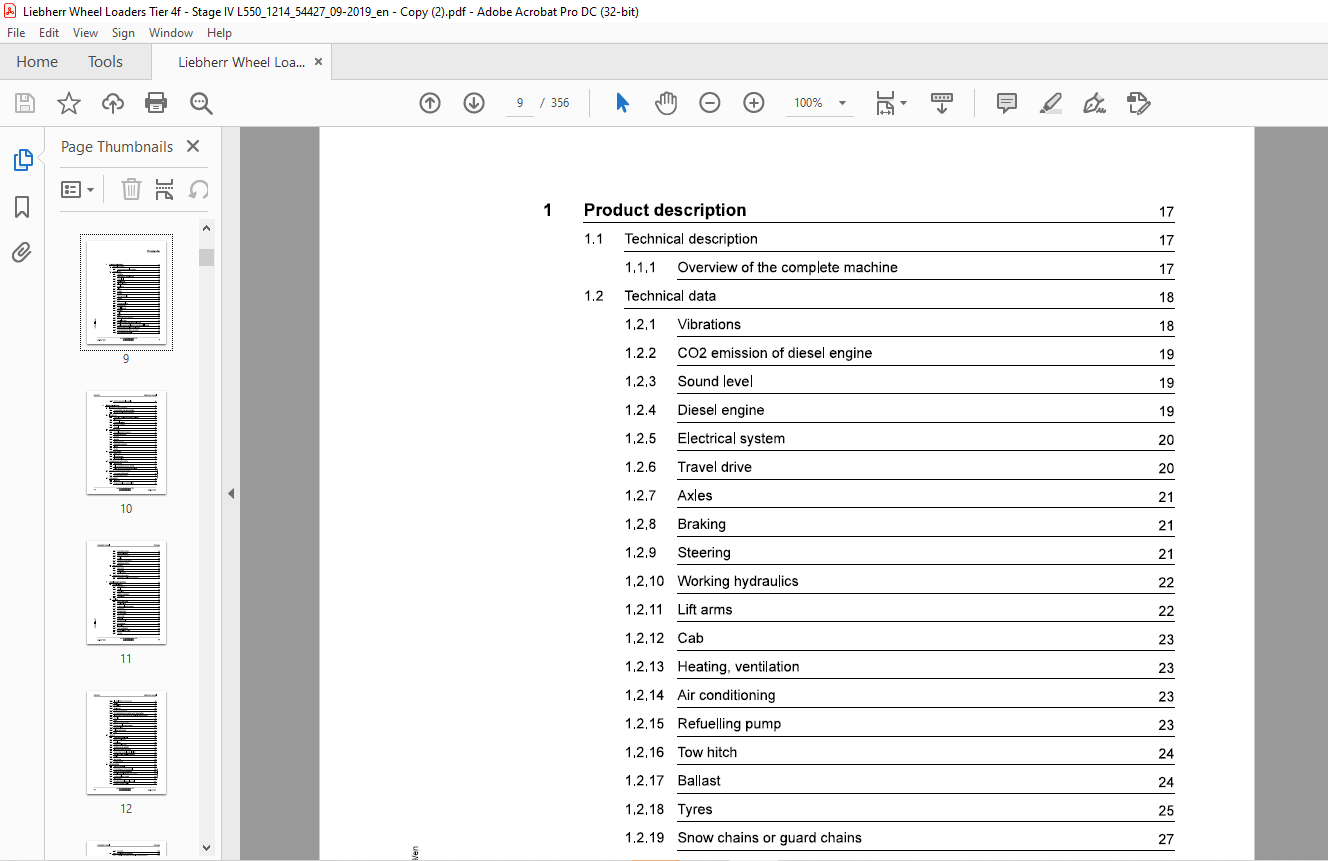Select the Liebherr Wheel Loa... document tab
The height and width of the screenshot is (861, 1328).
[x=241, y=62]
